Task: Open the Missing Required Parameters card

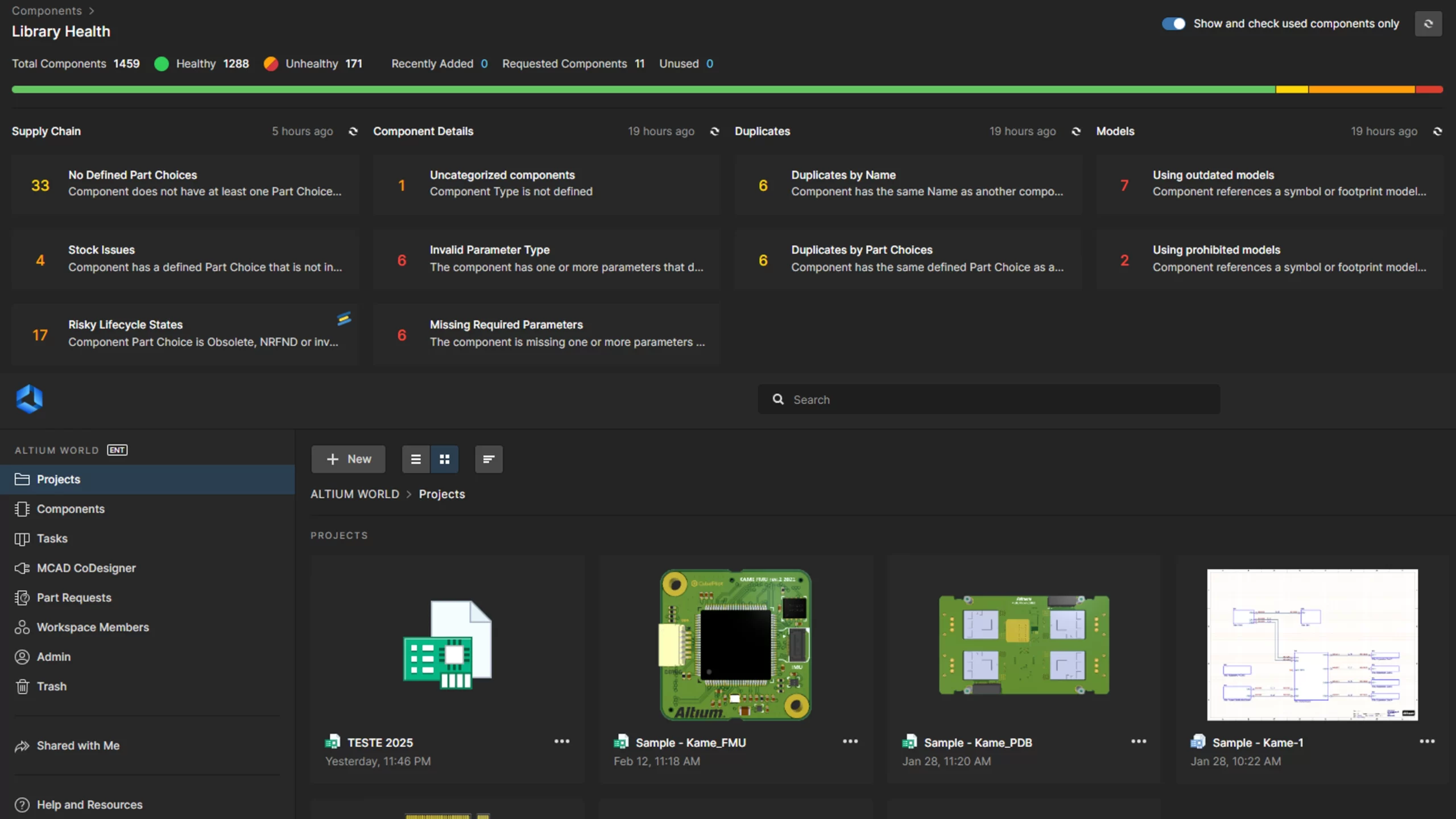Action: click(547, 334)
